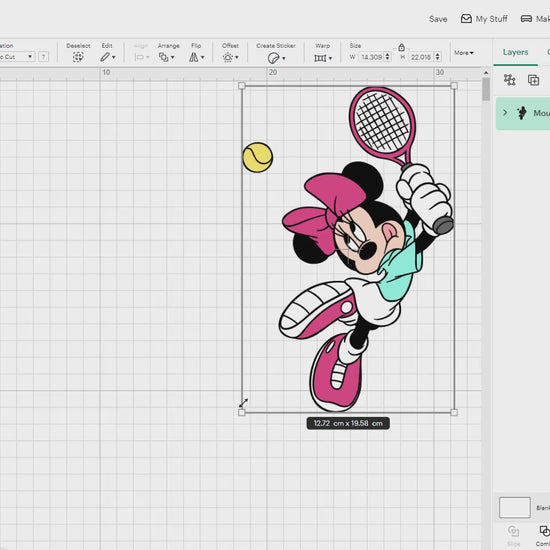Expand the More toolbar menu
Screen dimensions: 550x550
pos(464,53)
